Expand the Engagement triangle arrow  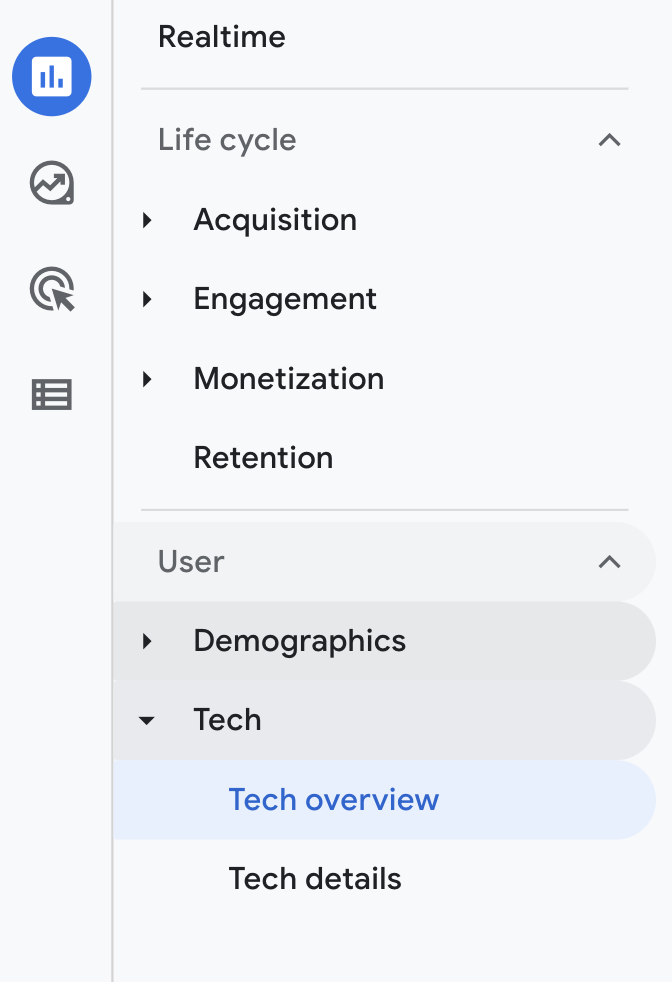(x=147, y=299)
